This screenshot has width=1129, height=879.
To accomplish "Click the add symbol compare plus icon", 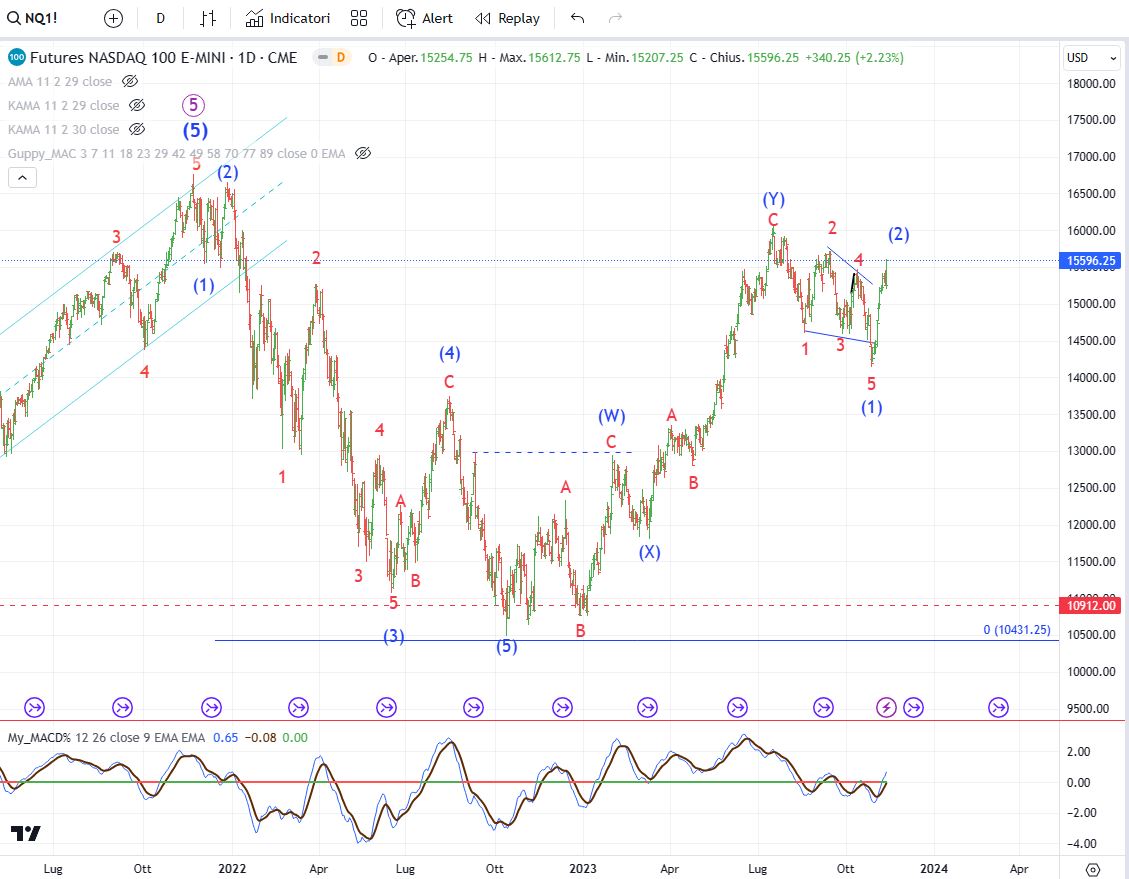I will pyautogui.click(x=113, y=18).
